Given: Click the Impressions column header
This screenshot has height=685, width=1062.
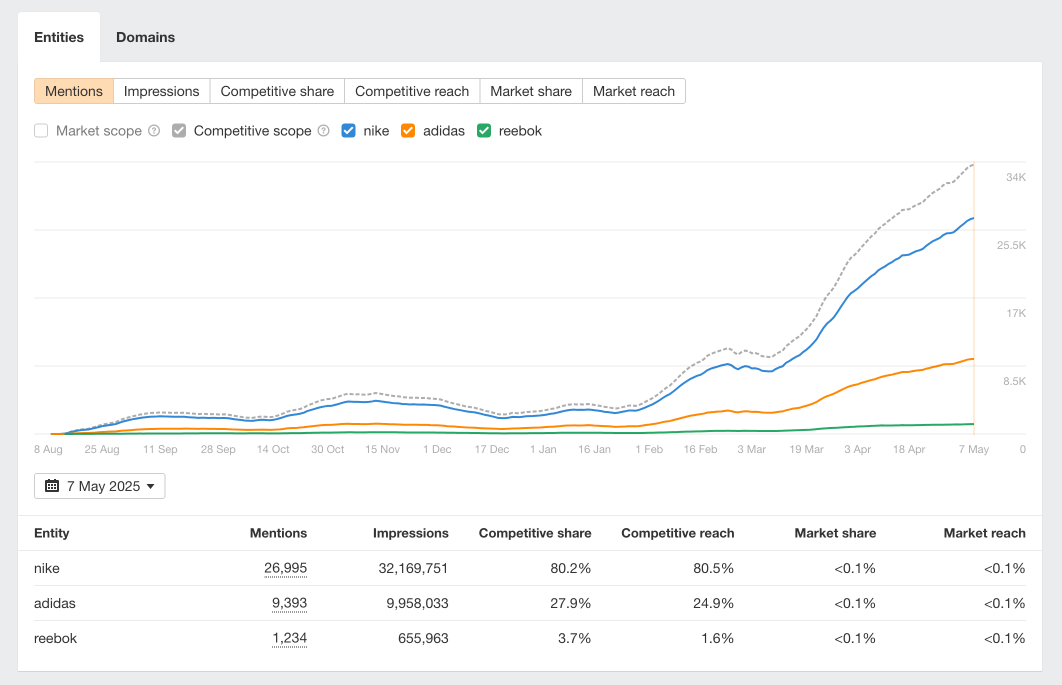Looking at the screenshot, I should [x=410, y=533].
